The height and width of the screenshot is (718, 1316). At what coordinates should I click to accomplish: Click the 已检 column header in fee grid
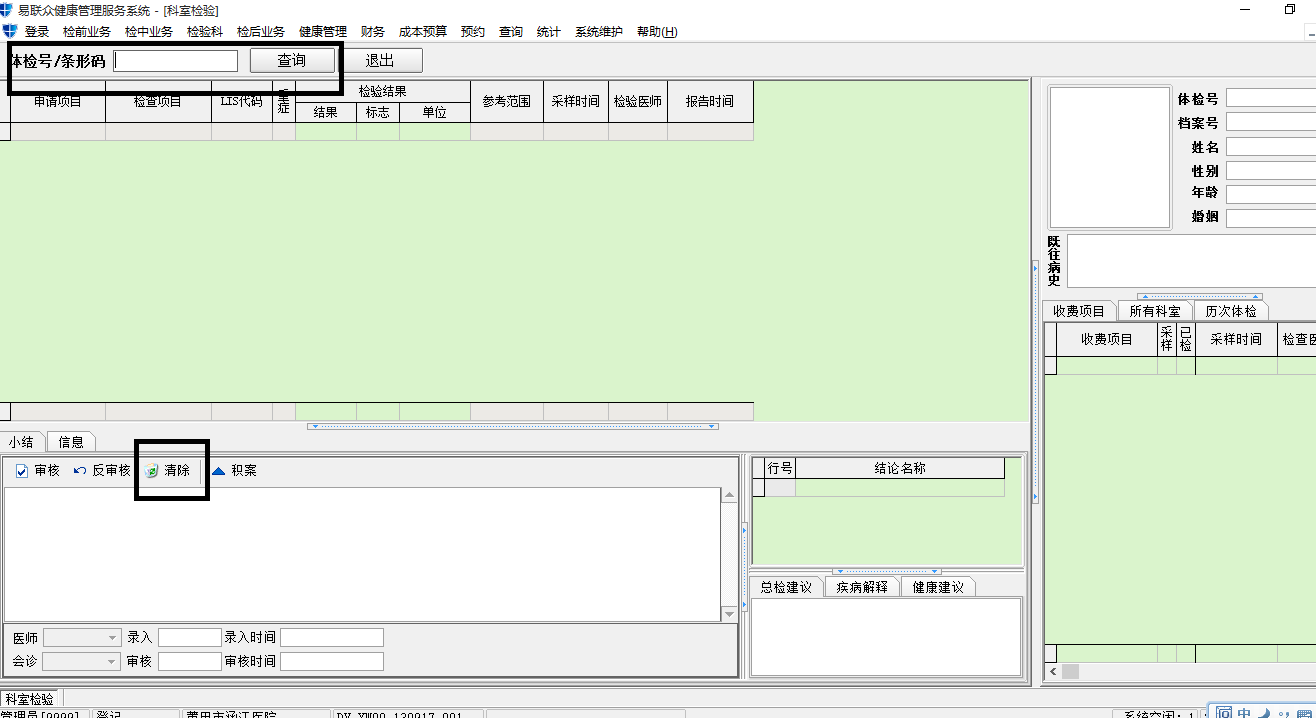coord(1186,339)
